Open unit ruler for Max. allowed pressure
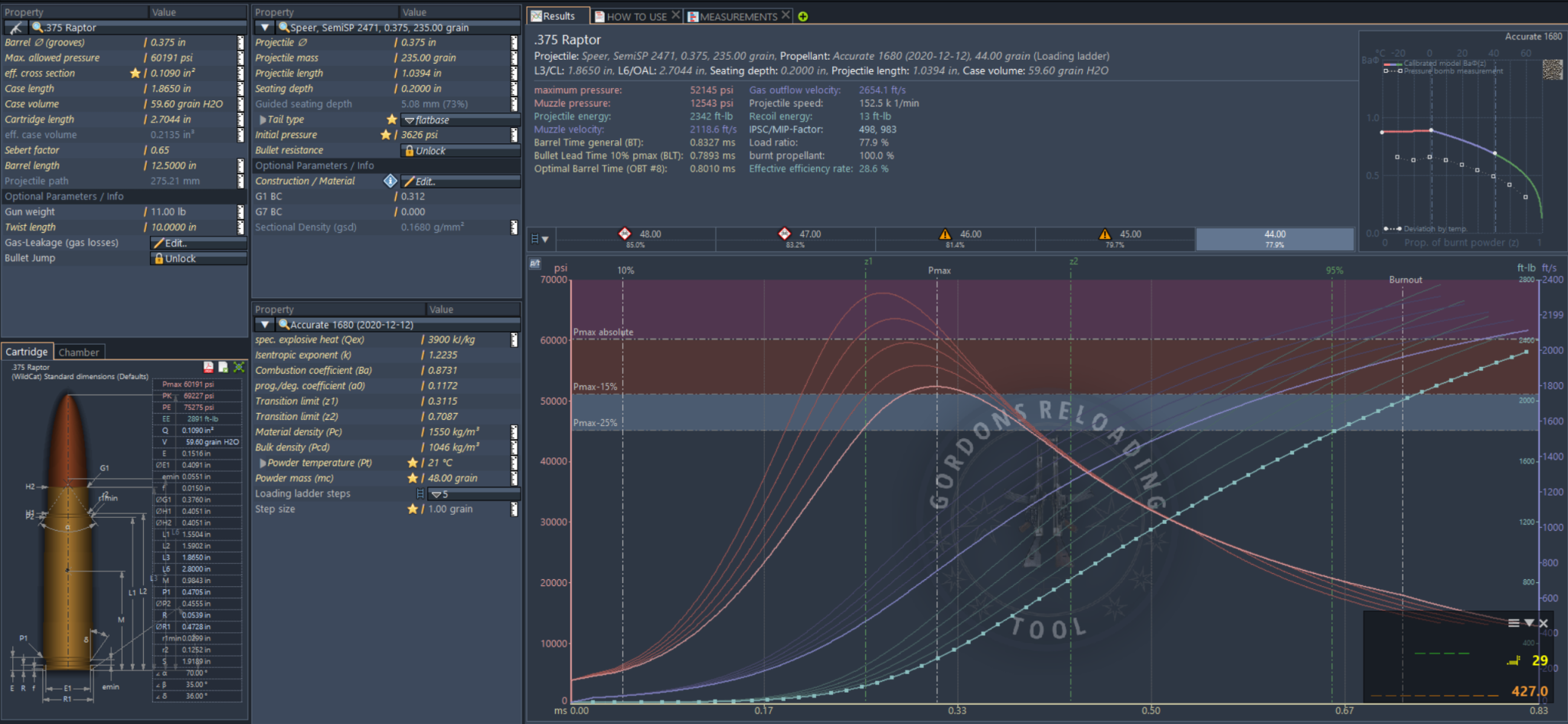Viewport: 1568px width, 724px height. click(x=240, y=58)
